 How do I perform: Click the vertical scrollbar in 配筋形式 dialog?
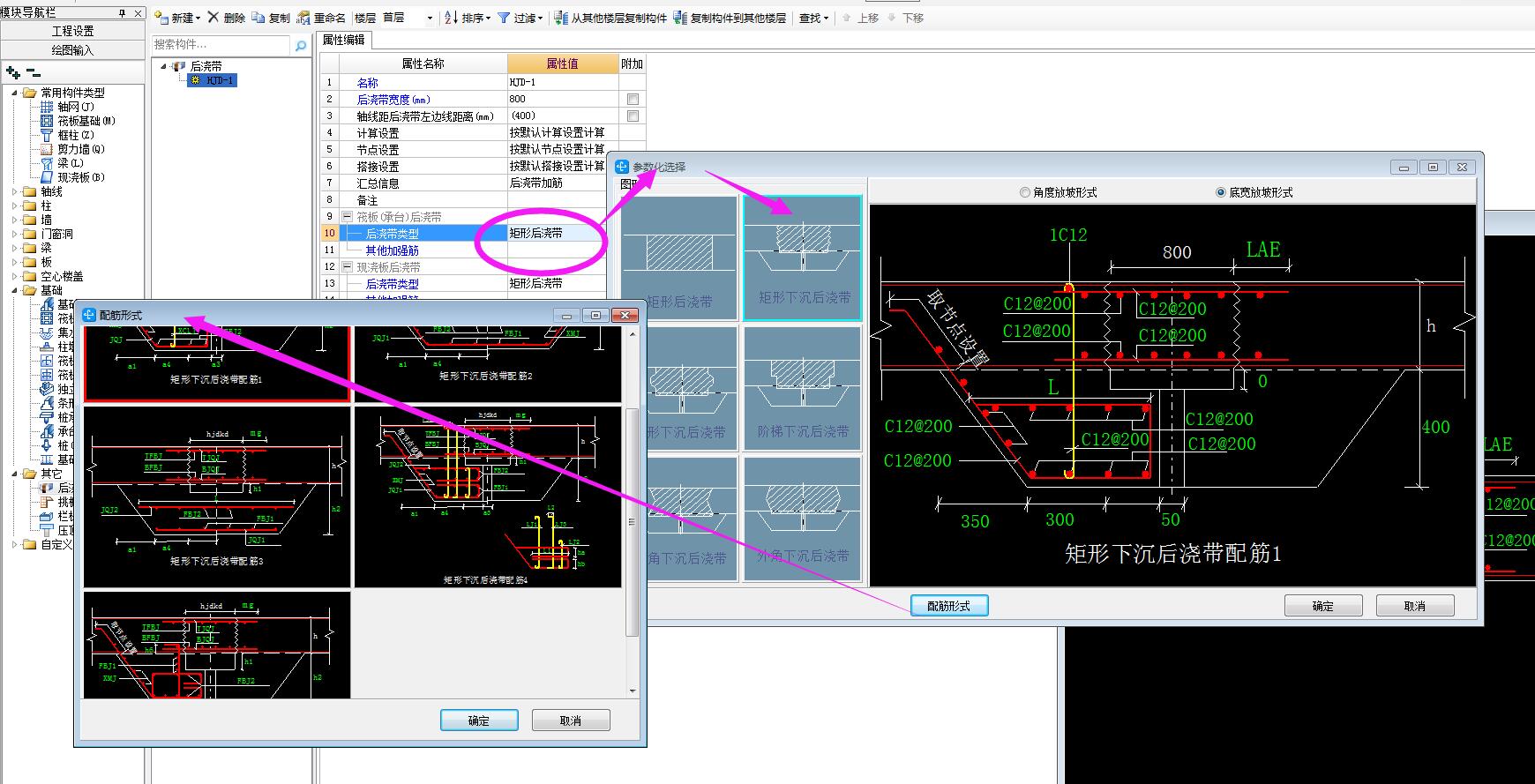[x=632, y=520]
